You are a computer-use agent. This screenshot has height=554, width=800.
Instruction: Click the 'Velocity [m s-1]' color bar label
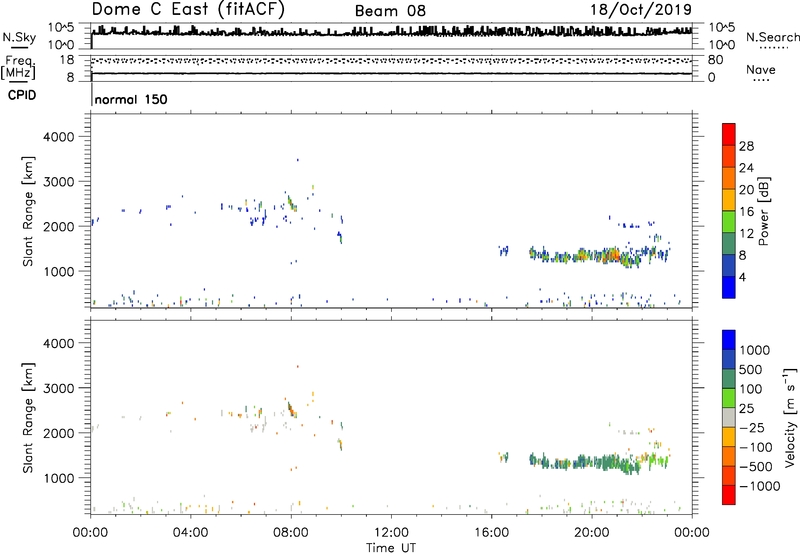tap(790, 417)
